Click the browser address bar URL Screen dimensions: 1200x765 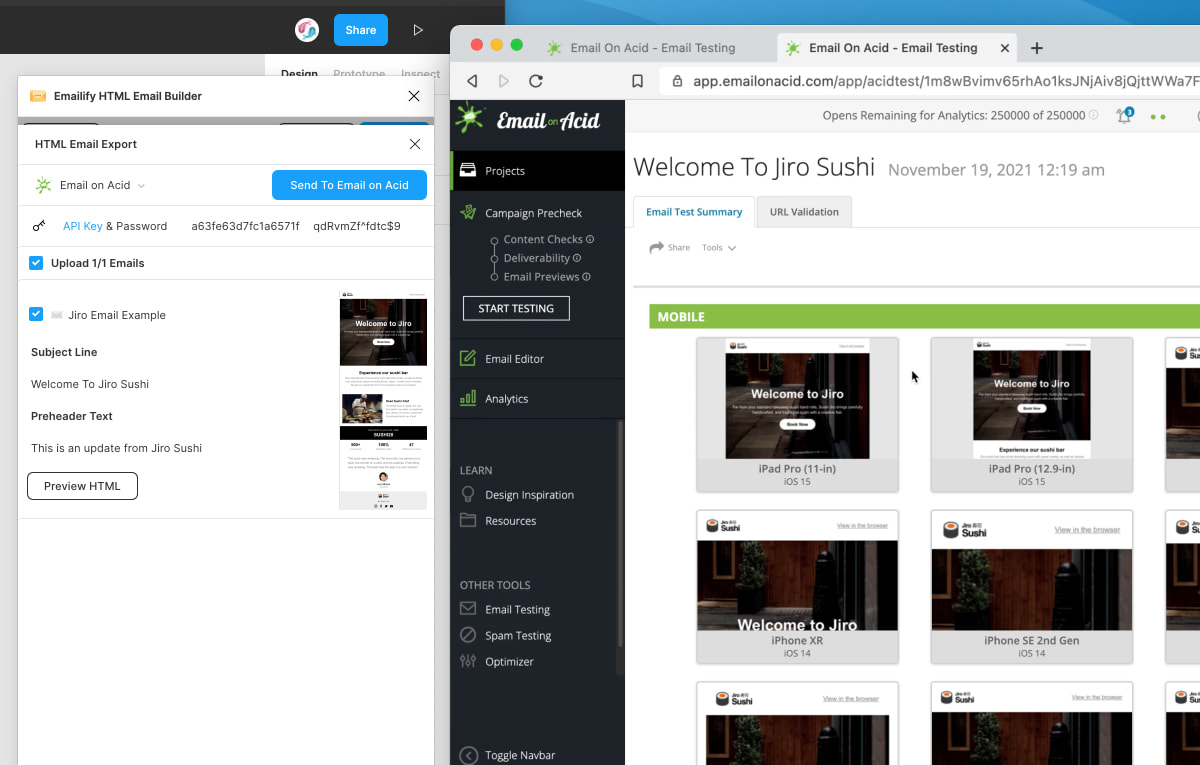(x=945, y=81)
